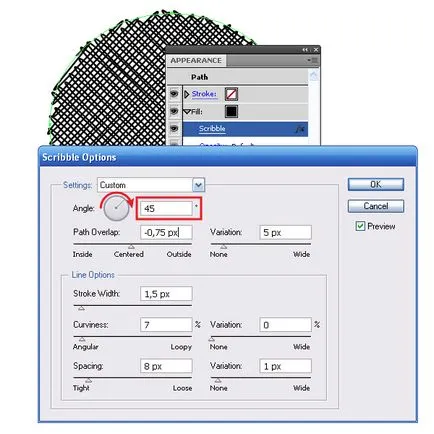Toggle visibility eye for Scribble effect
This screenshot has width=434, height=434.
coord(174,129)
